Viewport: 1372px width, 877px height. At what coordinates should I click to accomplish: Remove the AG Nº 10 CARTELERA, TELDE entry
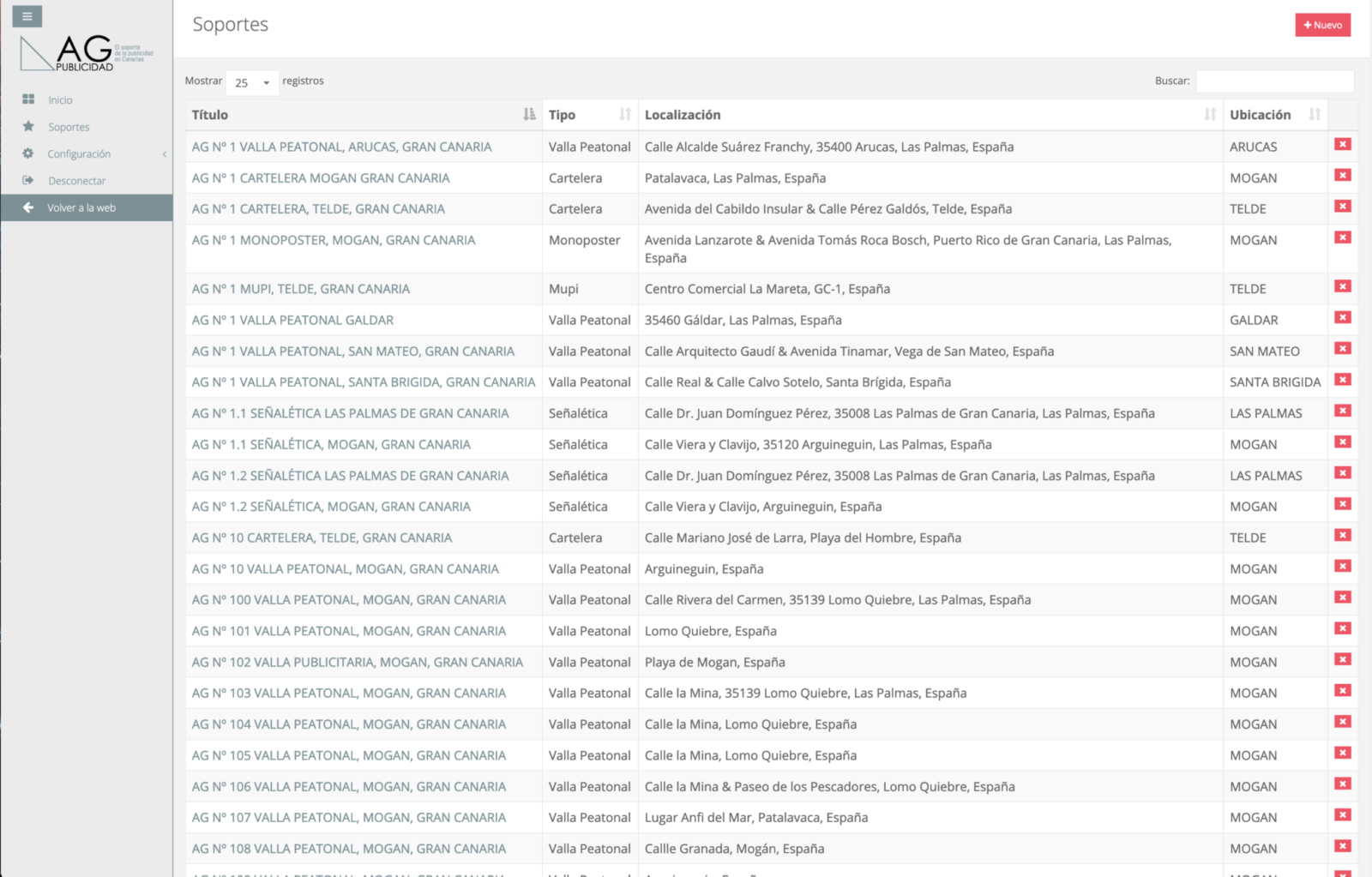(1342, 536)
